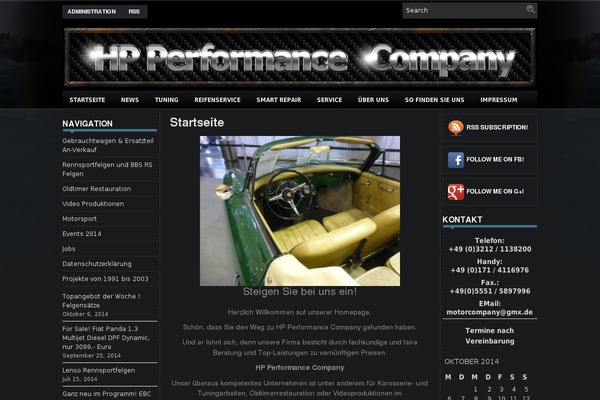Click the green convertible car photo

[x=300, y=211]
